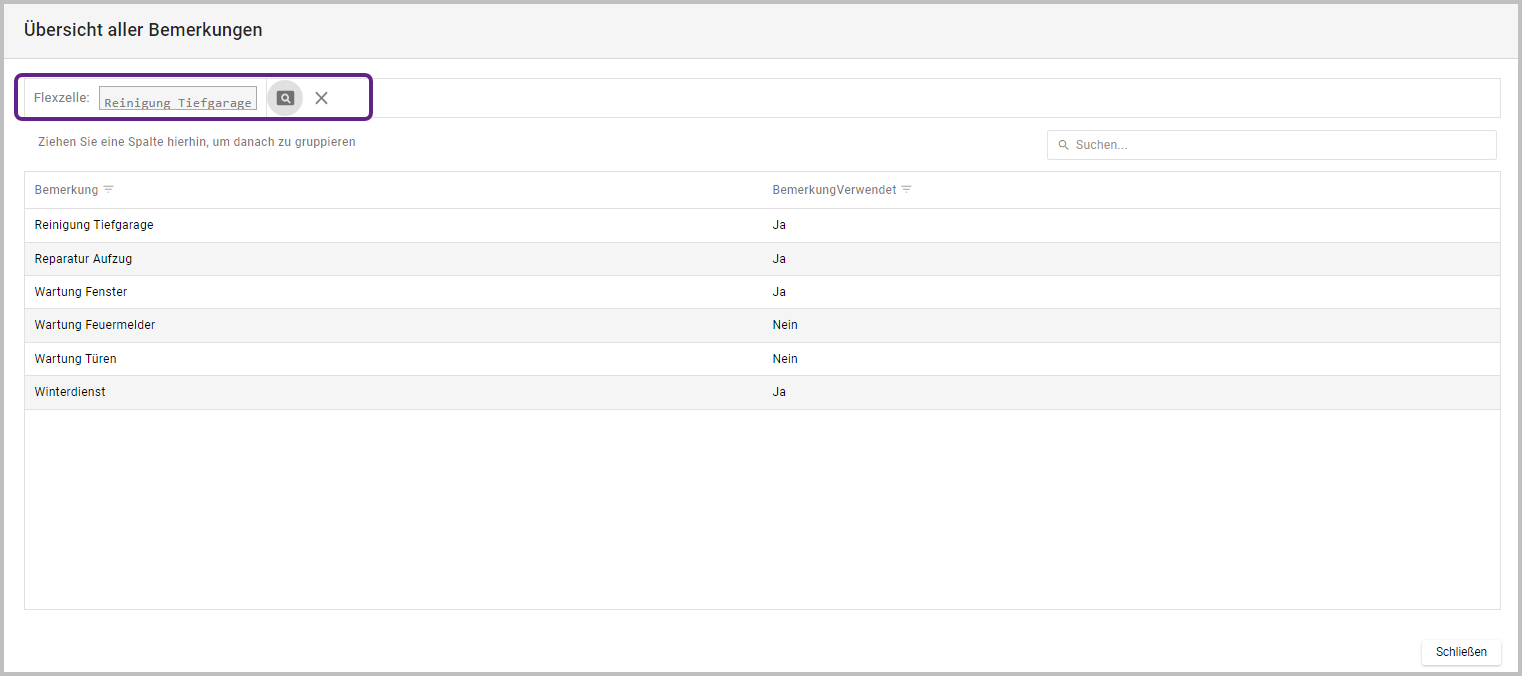Click the Flexzelle label
The width and height of the screenshot is (1522, 676).
click(62, 98)
